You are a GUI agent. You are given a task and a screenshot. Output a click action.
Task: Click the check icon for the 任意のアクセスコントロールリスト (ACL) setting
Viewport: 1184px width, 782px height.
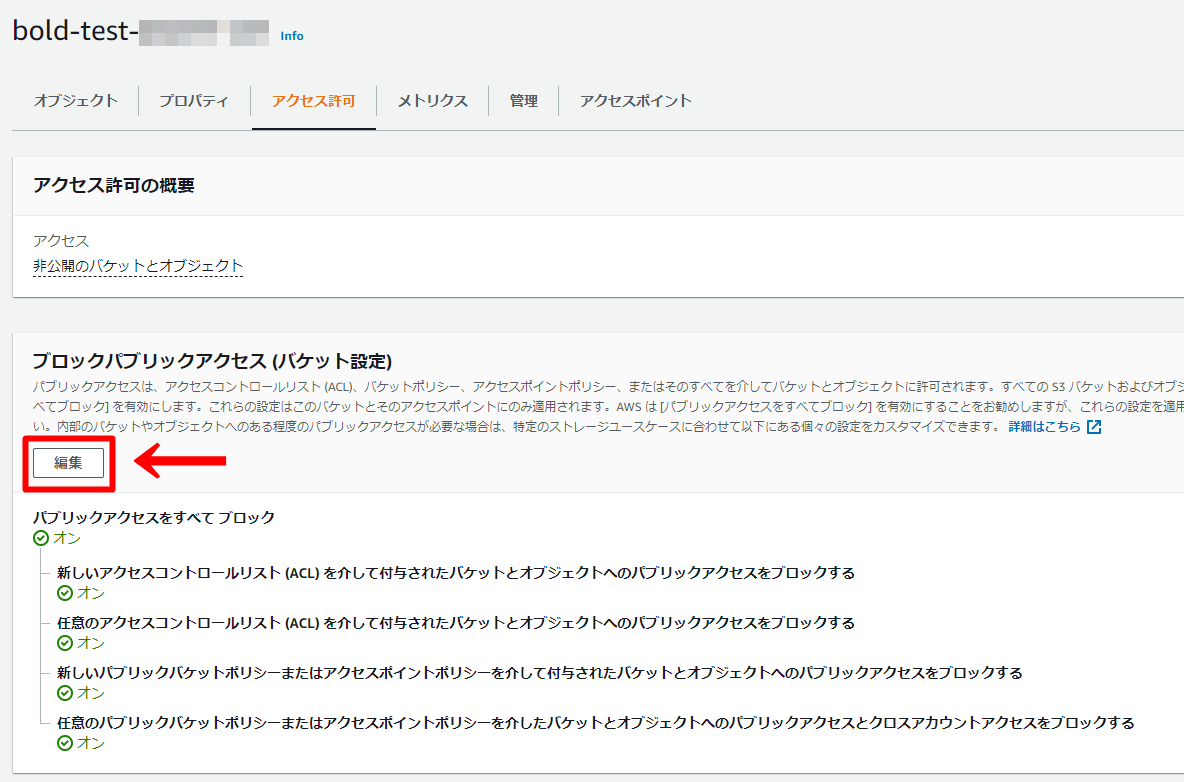point(65,643)
